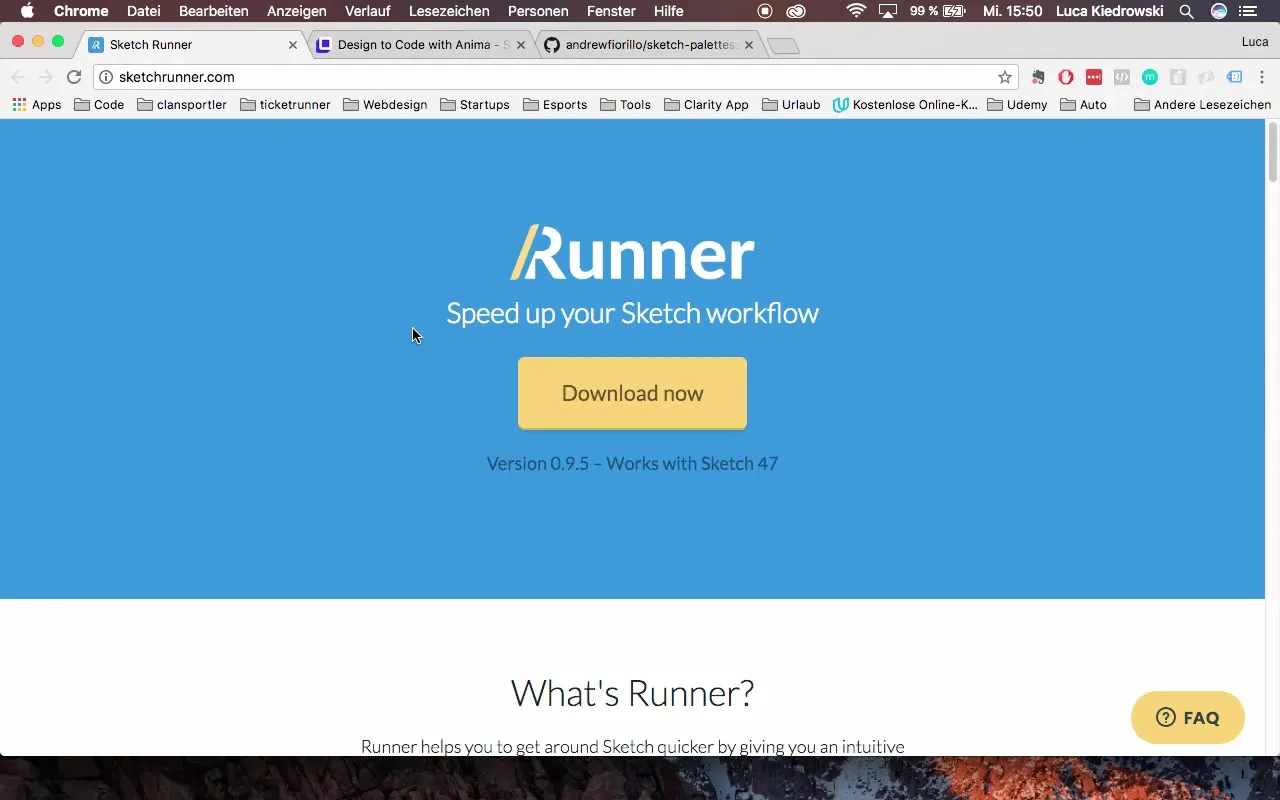Open the Verlauf menu

click(368, 11)
